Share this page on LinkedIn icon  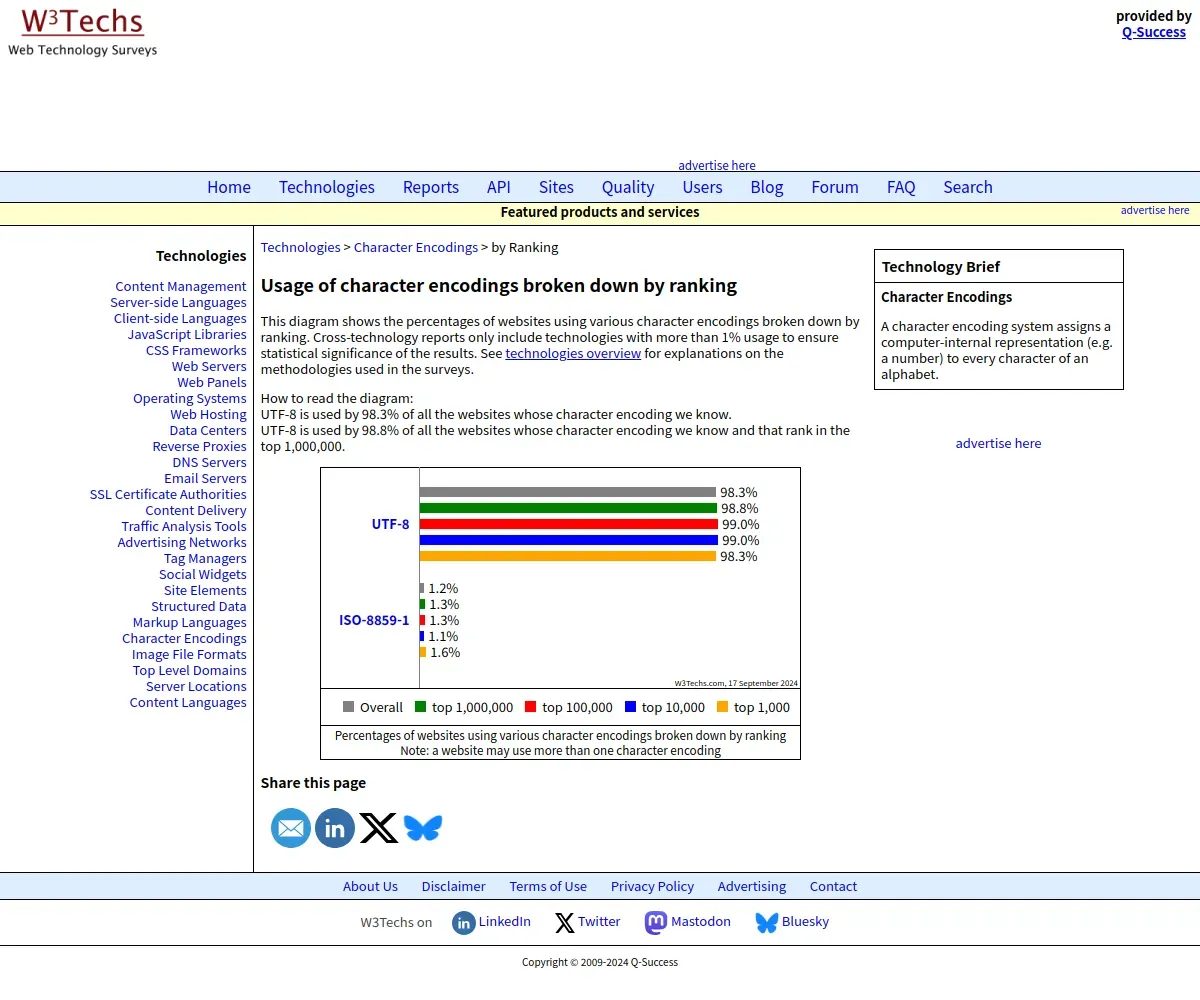click(335, 828)
